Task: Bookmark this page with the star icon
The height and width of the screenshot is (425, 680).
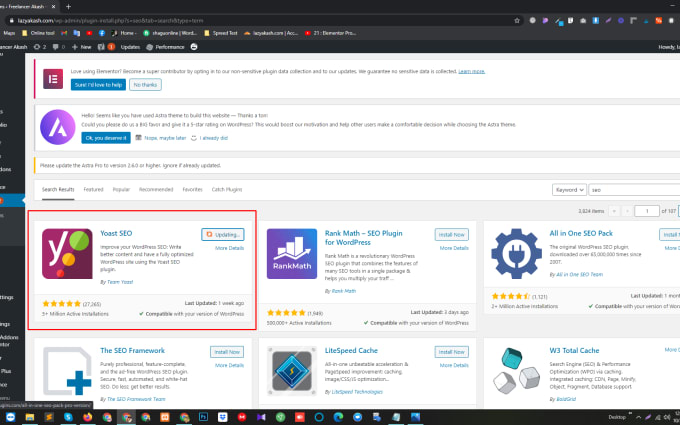Action: tap(517, 20)
